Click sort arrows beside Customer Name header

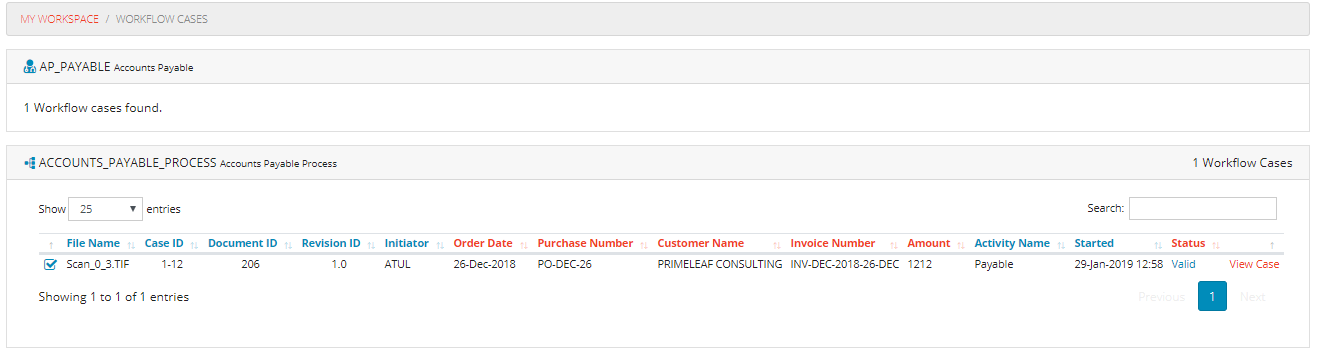(776, 244)
